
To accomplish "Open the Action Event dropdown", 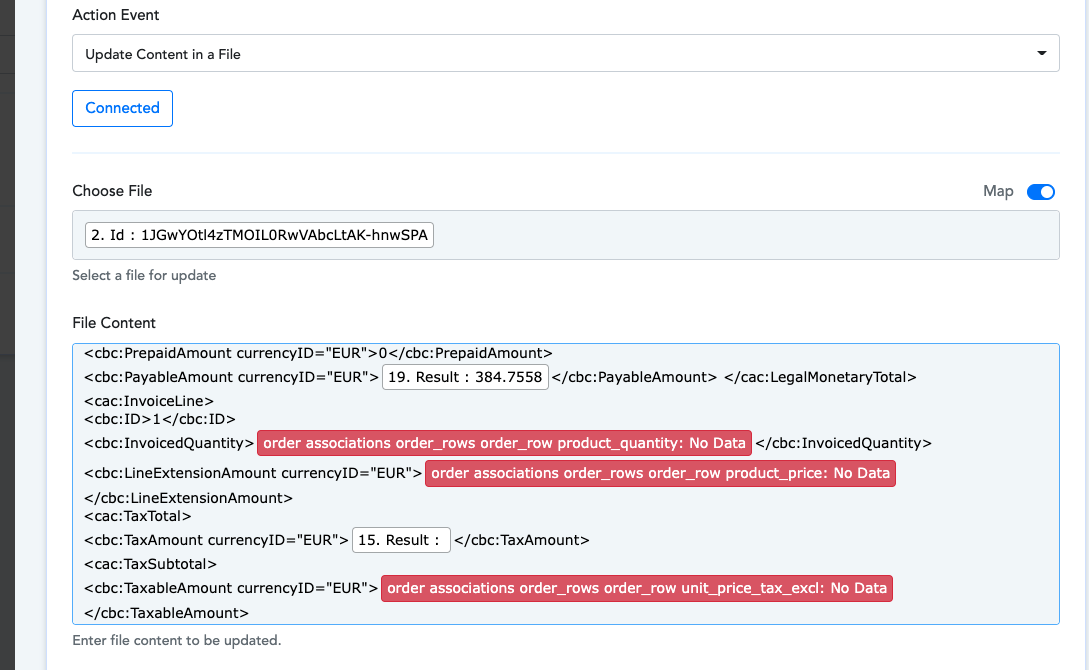I will tap(565, 53).
